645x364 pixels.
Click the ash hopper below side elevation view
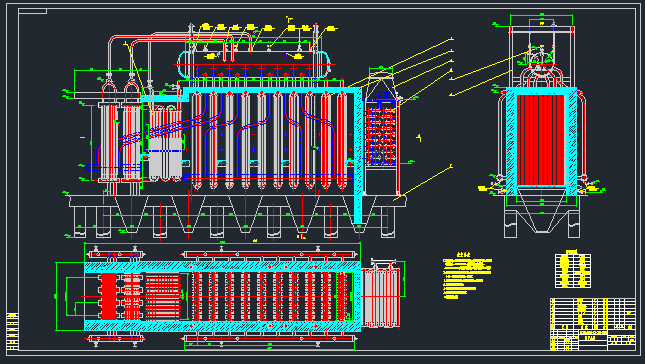tap(541, 213)
